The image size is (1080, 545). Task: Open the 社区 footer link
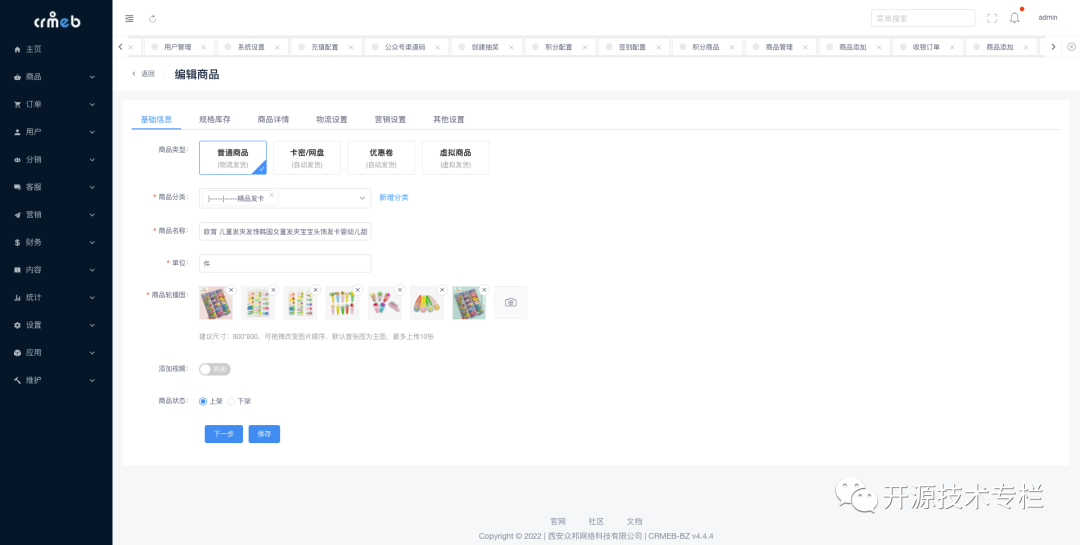tap(596, 522)
